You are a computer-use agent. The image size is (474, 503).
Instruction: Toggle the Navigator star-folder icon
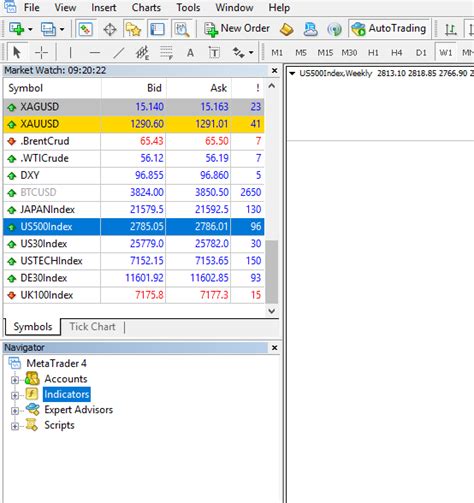tap(133, 29)
